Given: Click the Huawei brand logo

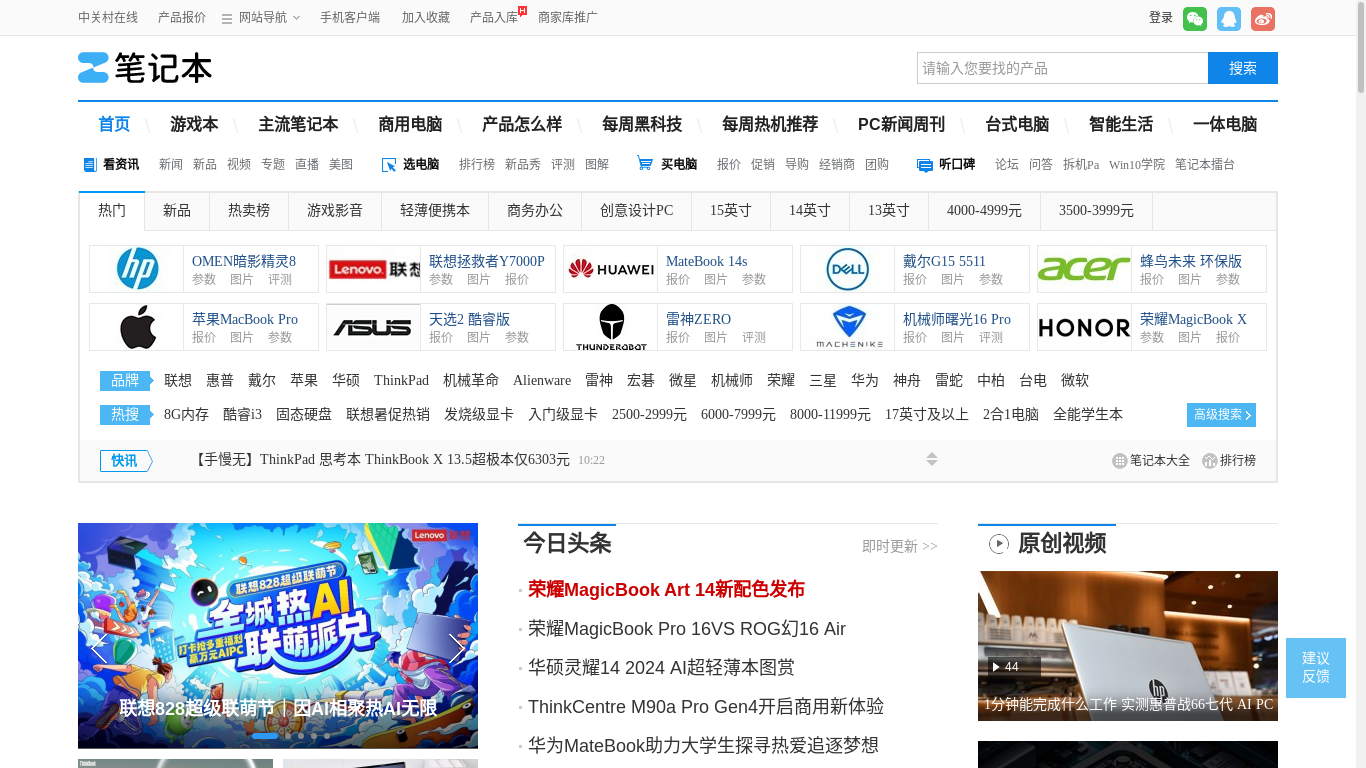Looking at the screenshot, I should (611, 269).
